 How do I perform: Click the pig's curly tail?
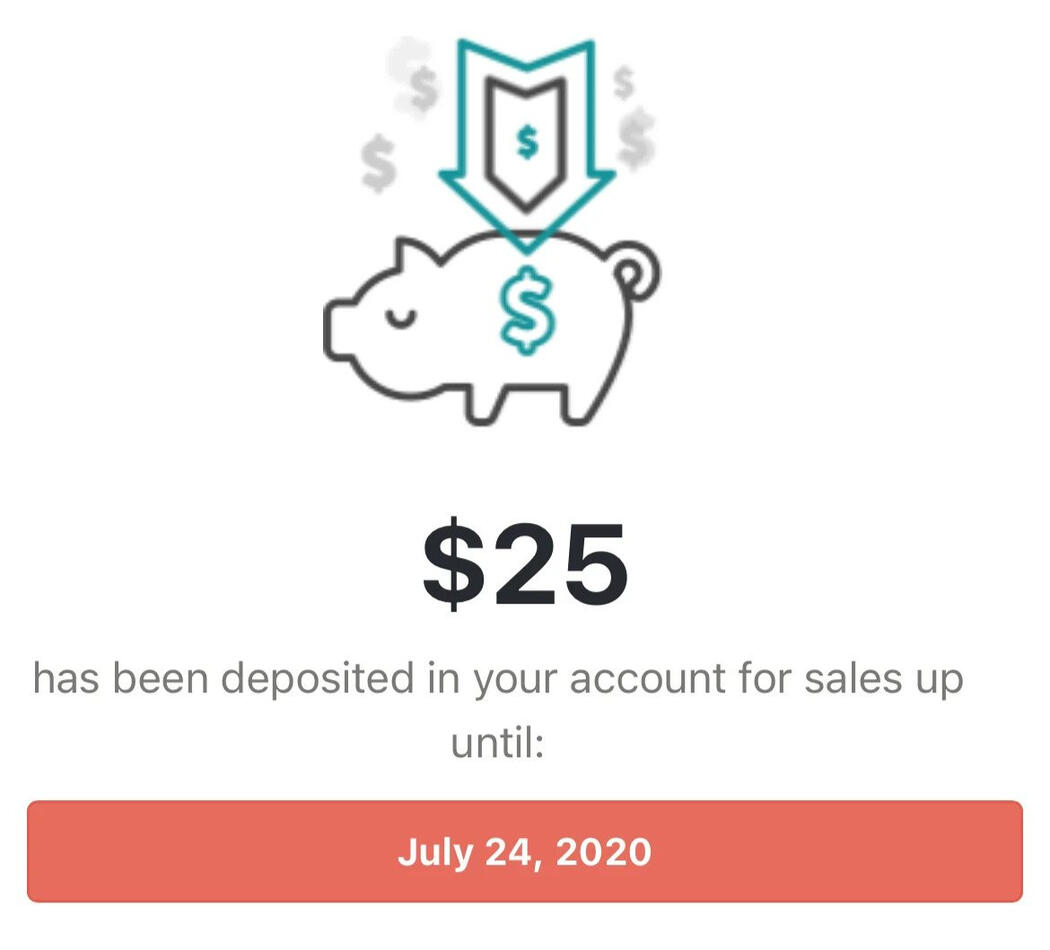[636, 273]
